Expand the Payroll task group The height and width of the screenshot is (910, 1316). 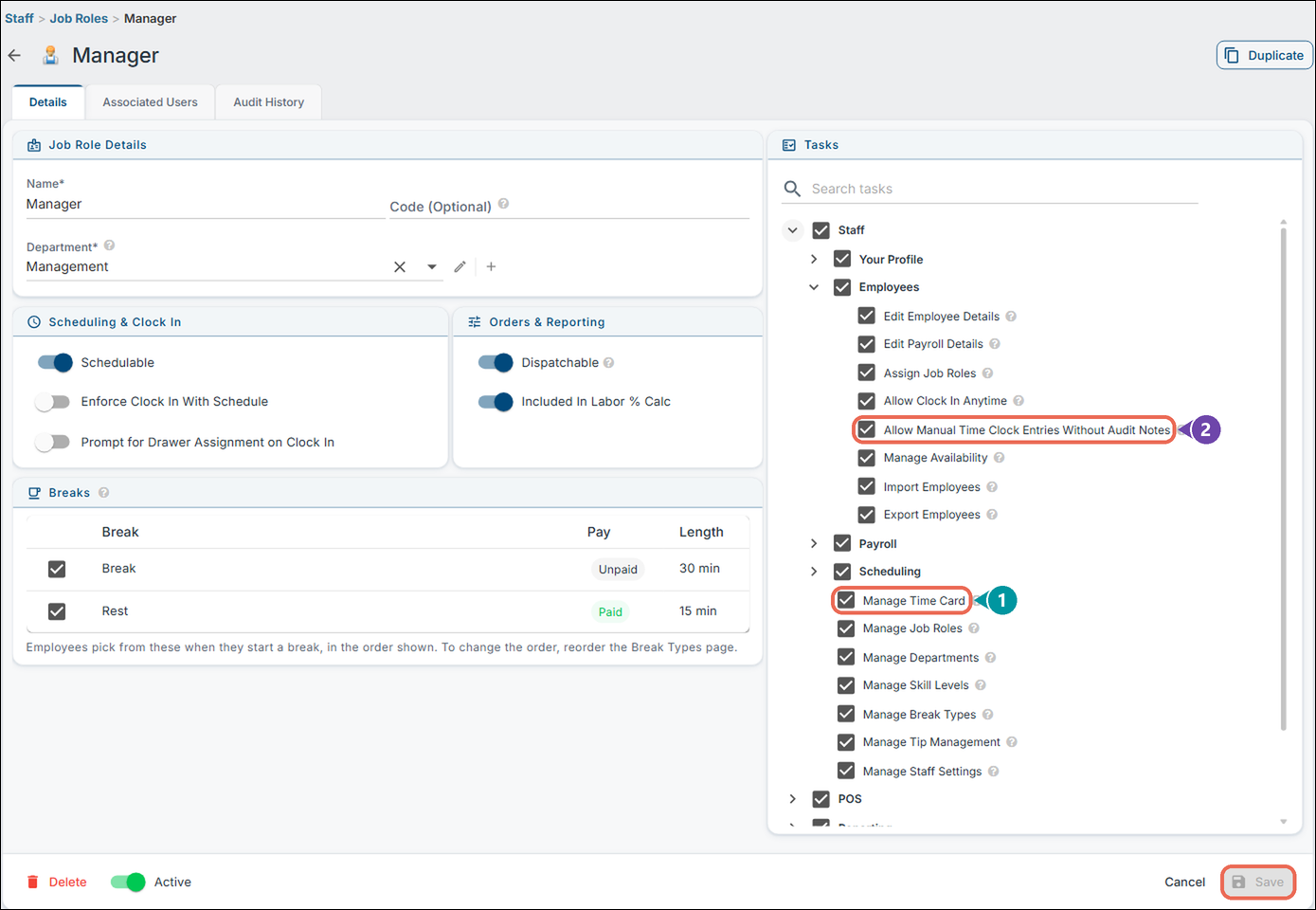[814, 543]
